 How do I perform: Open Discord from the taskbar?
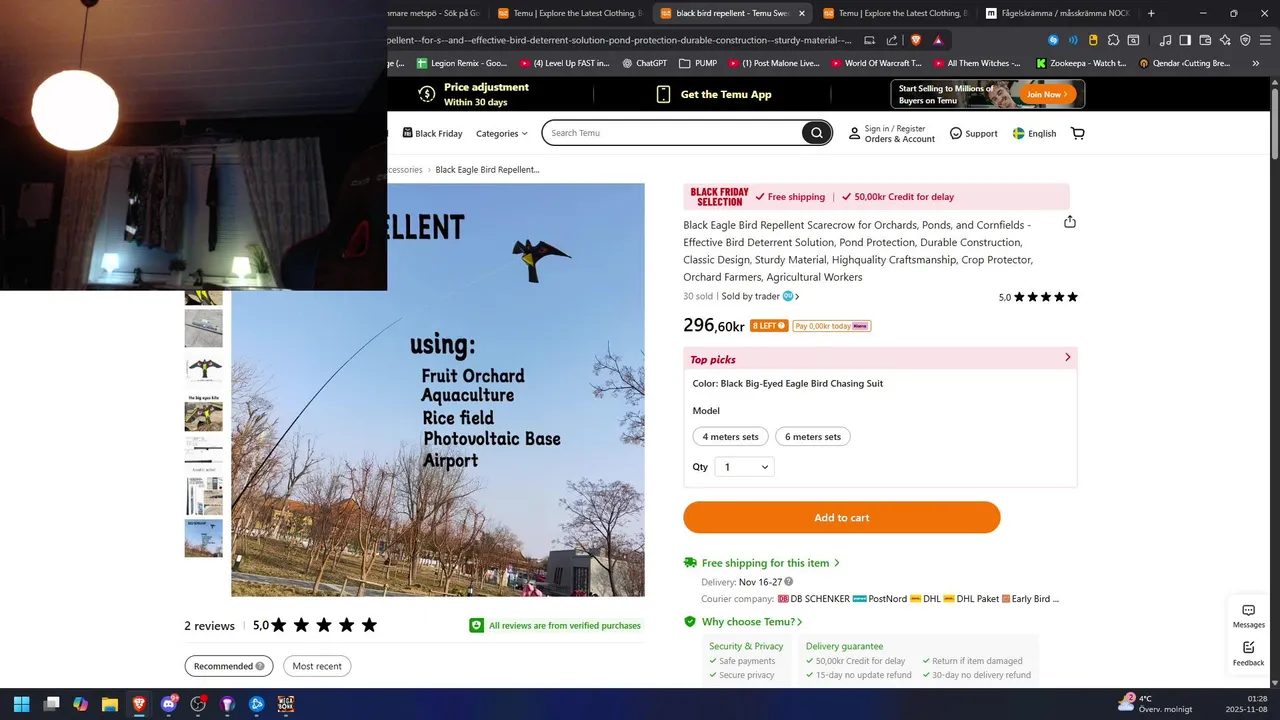pyautogui.click(x=169, y=704)
